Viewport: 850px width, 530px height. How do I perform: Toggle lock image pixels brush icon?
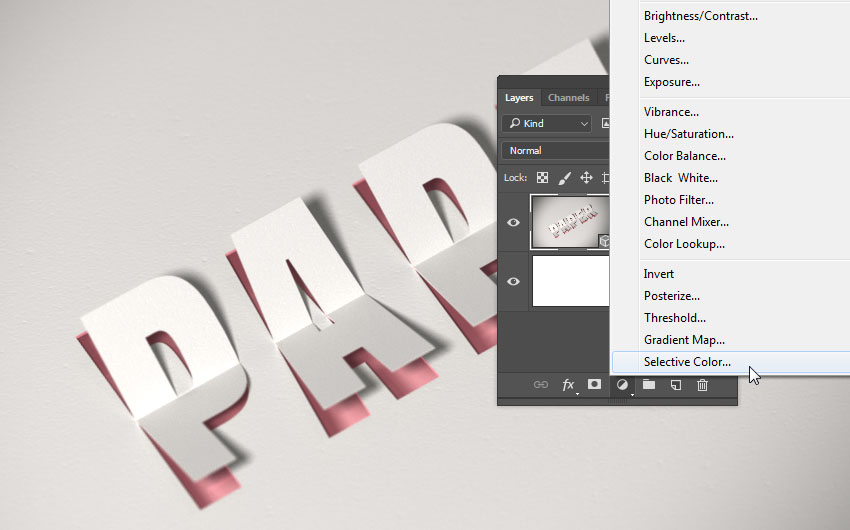click(564, 178)
